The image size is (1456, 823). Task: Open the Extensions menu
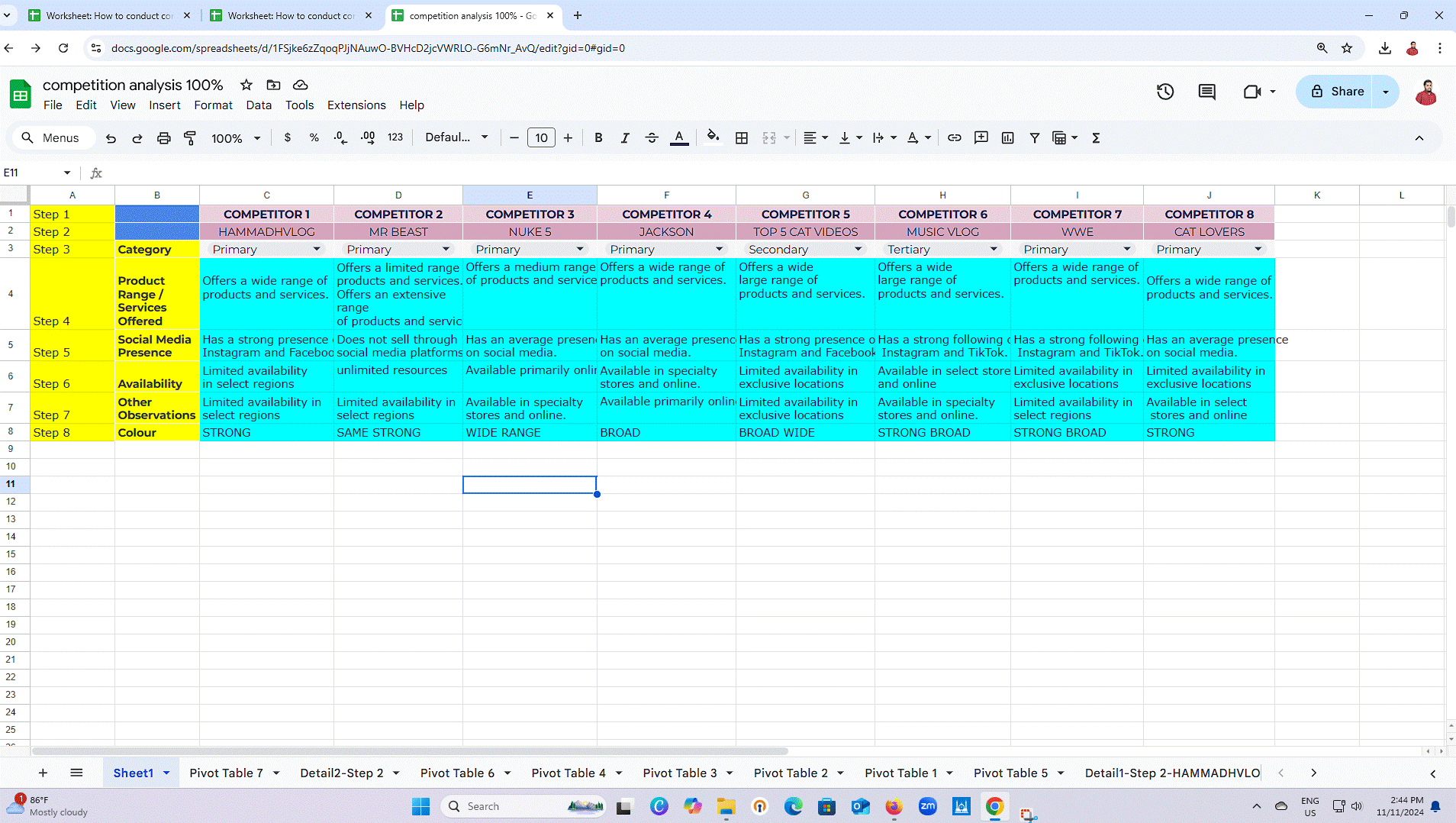[356, 105]
